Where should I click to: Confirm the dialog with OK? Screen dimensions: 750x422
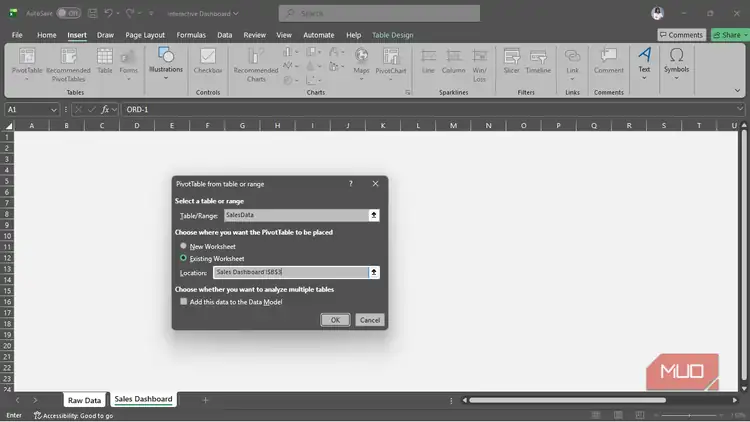point(335,320)
